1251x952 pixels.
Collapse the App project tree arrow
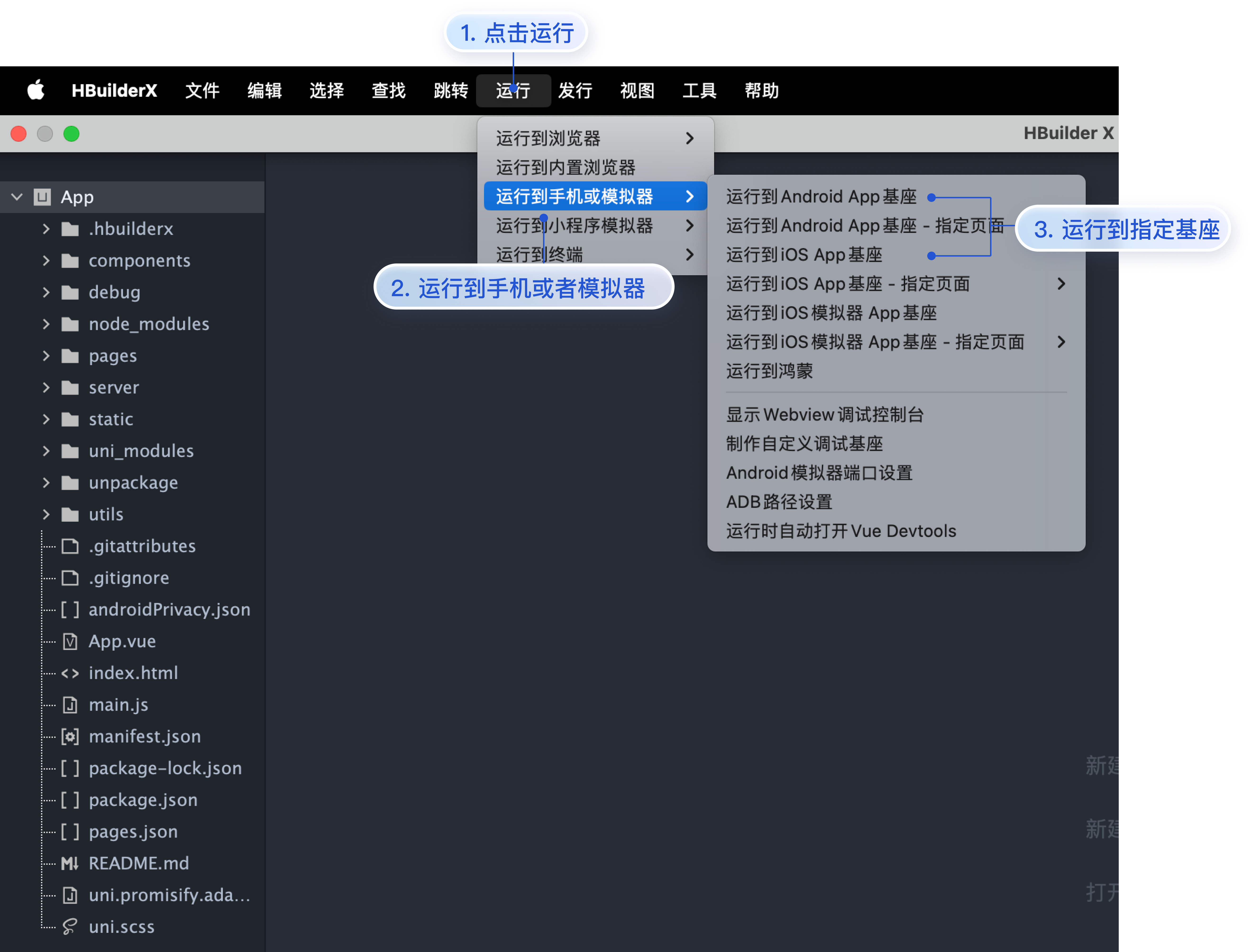(x=17, y=197)
